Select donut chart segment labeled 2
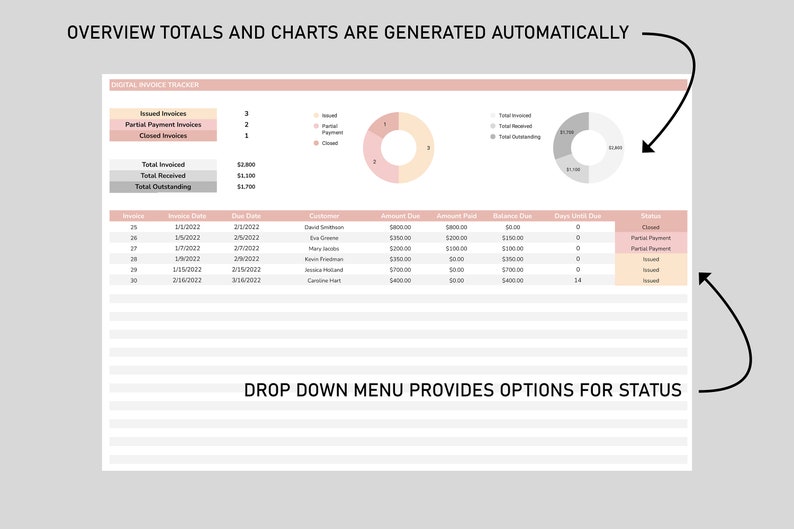 [374, 161]
